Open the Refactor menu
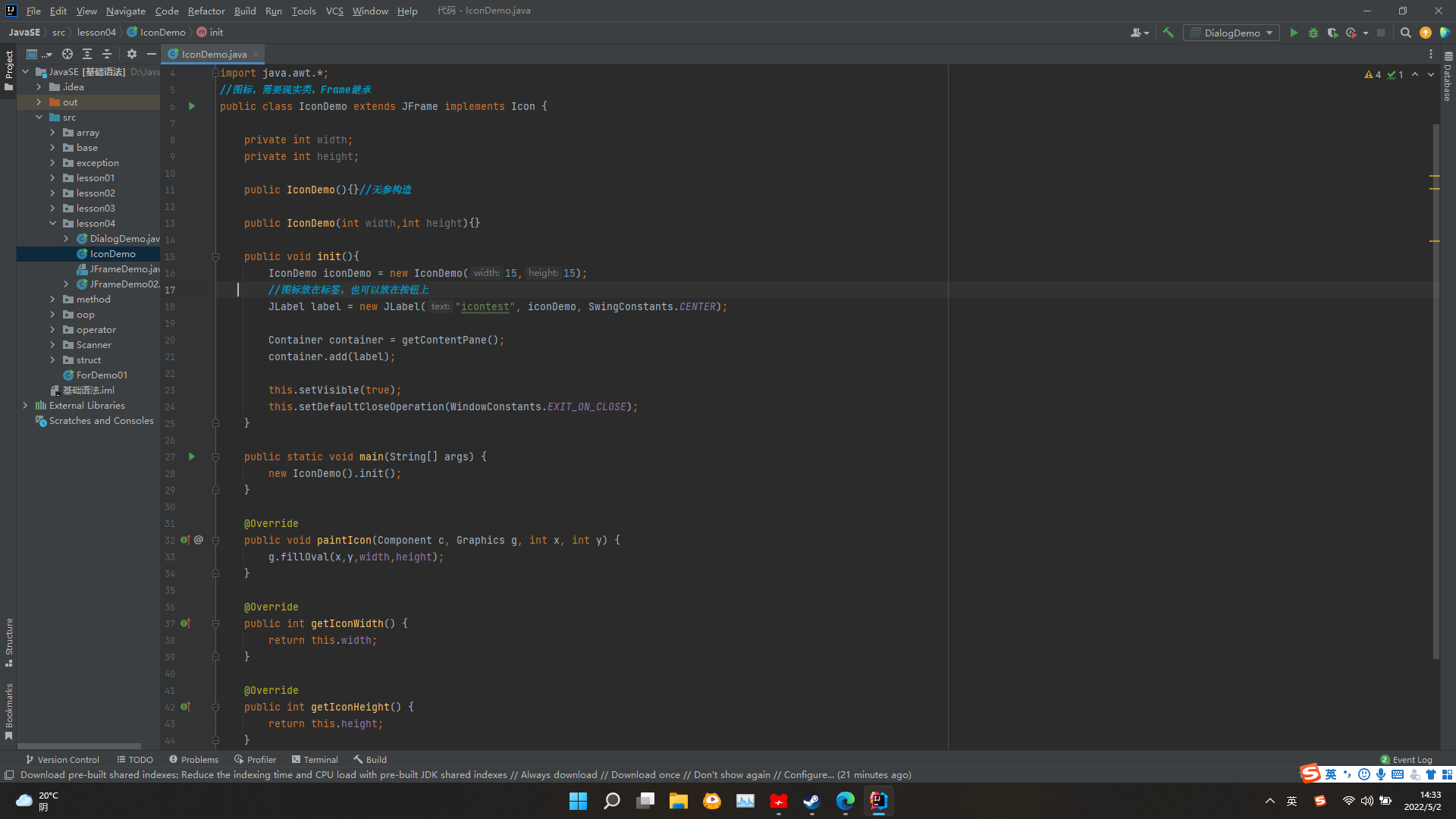1456x819 pixels. point(206,11)
